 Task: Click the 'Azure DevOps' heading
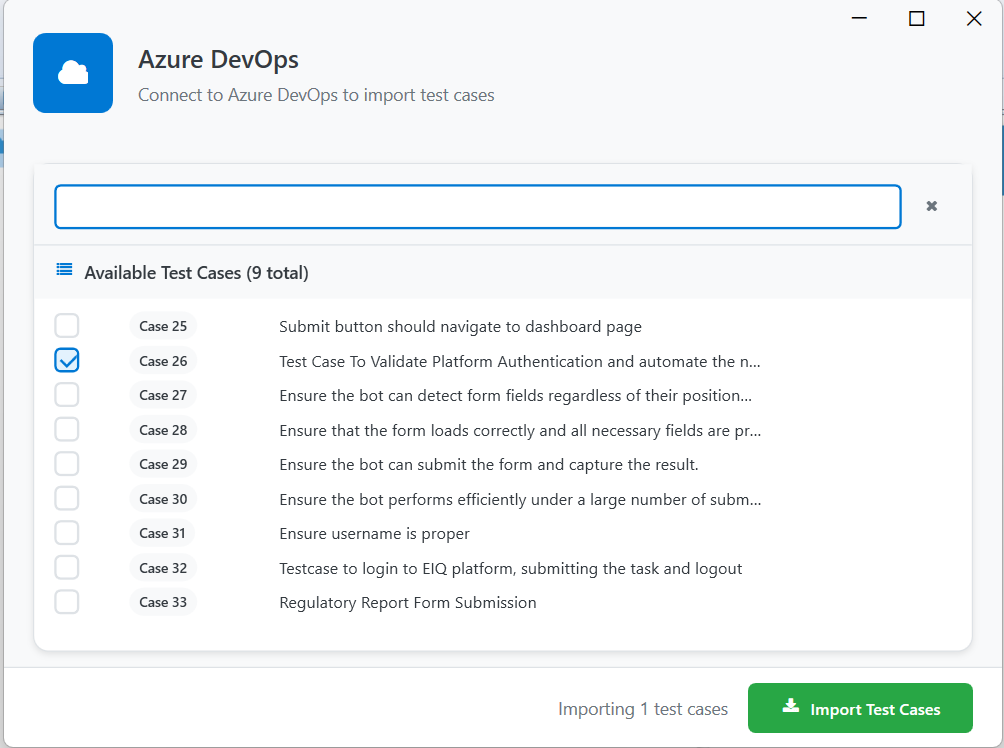[218, 60]
